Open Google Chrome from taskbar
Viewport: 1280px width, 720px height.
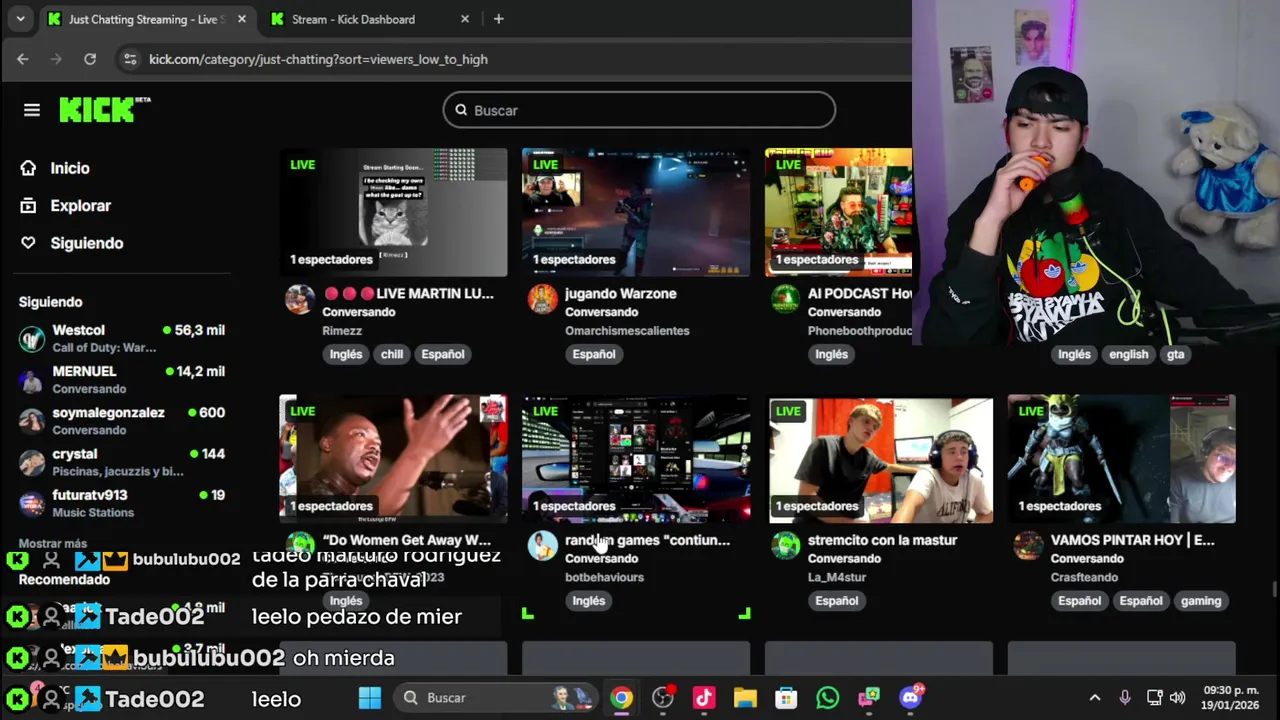pyautogui.click(x=622, y=698)
